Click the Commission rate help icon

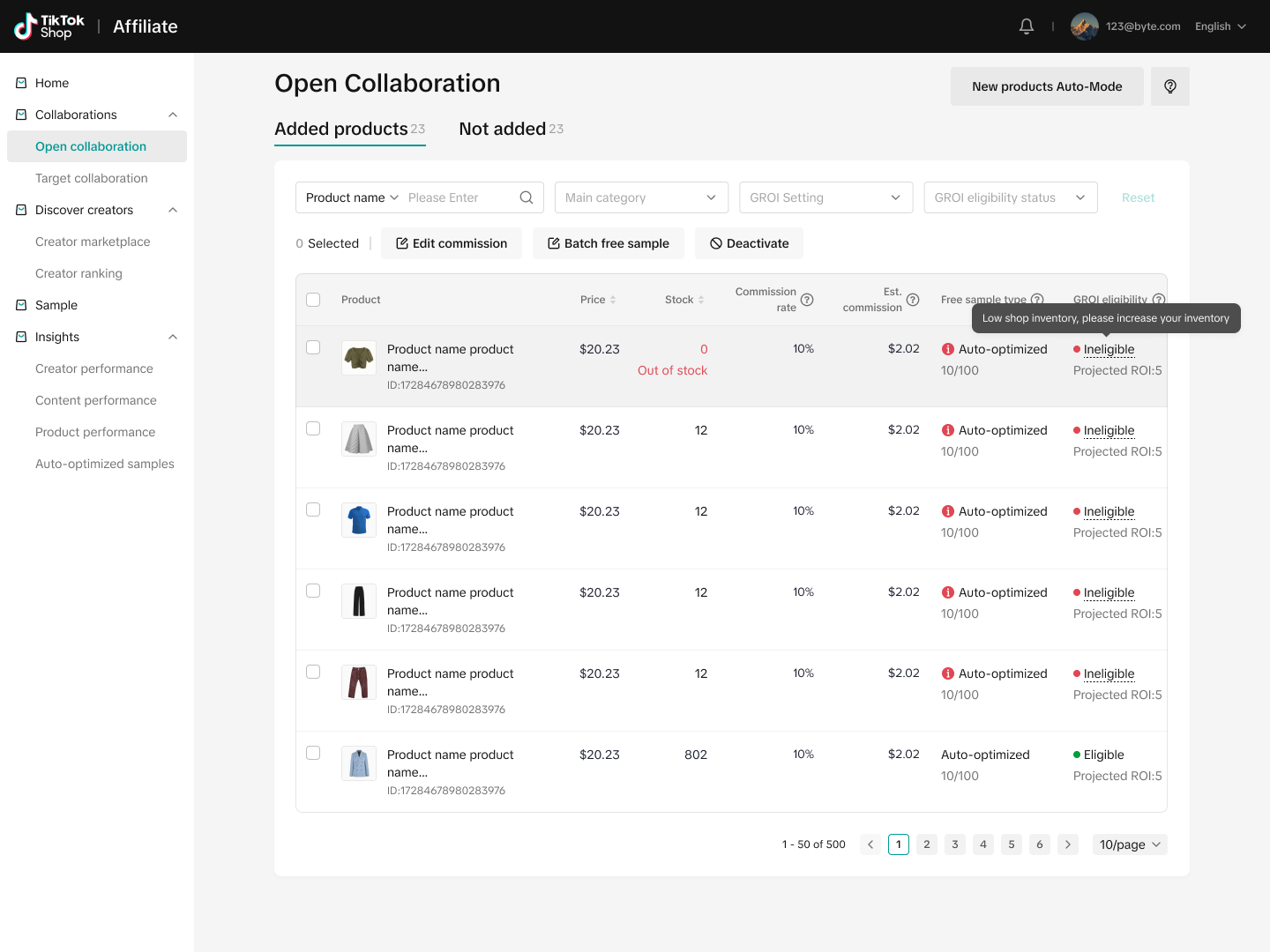coord(807,300)
